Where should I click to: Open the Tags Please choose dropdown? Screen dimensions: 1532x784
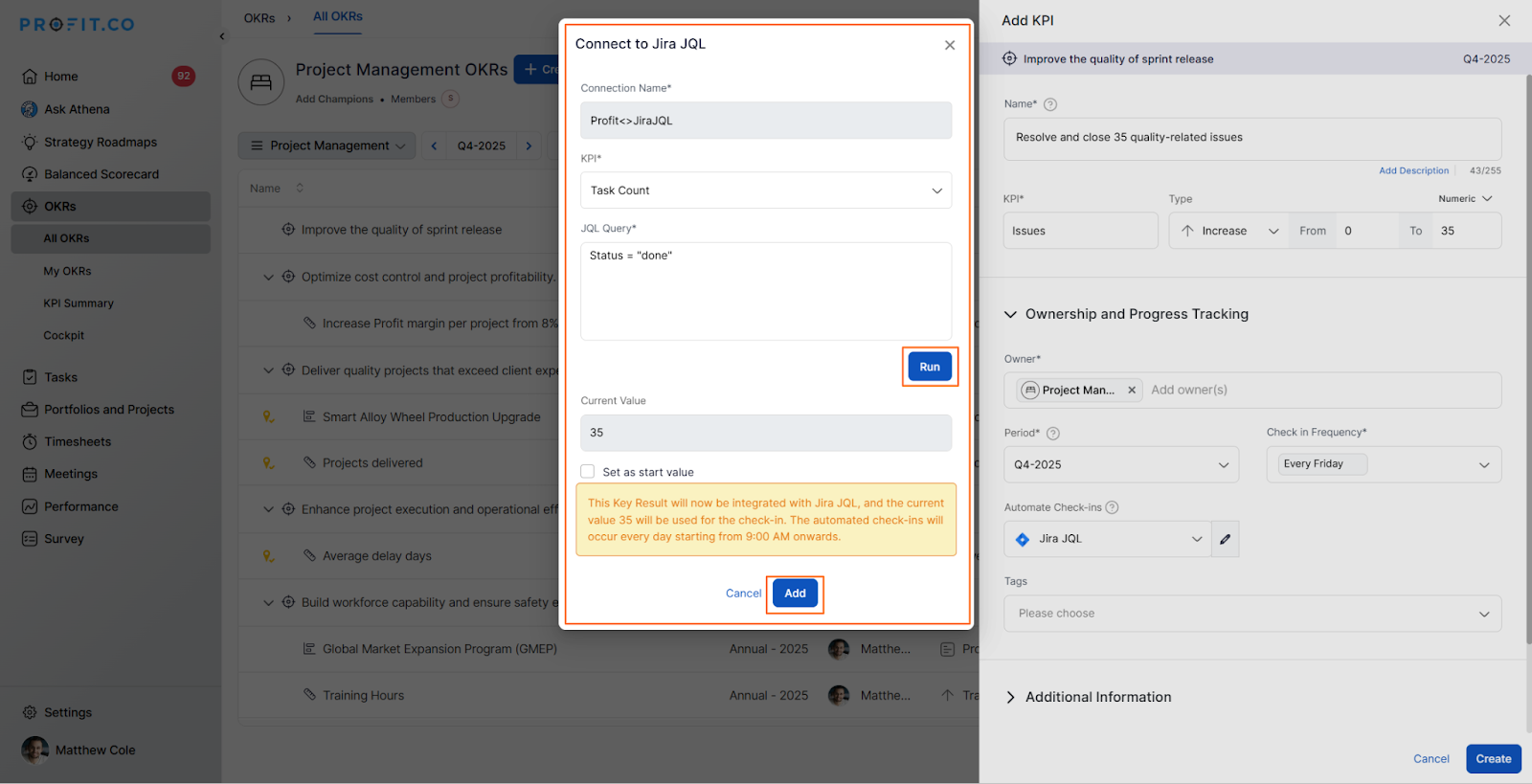pyautogui.click(x=1252, y=614)
